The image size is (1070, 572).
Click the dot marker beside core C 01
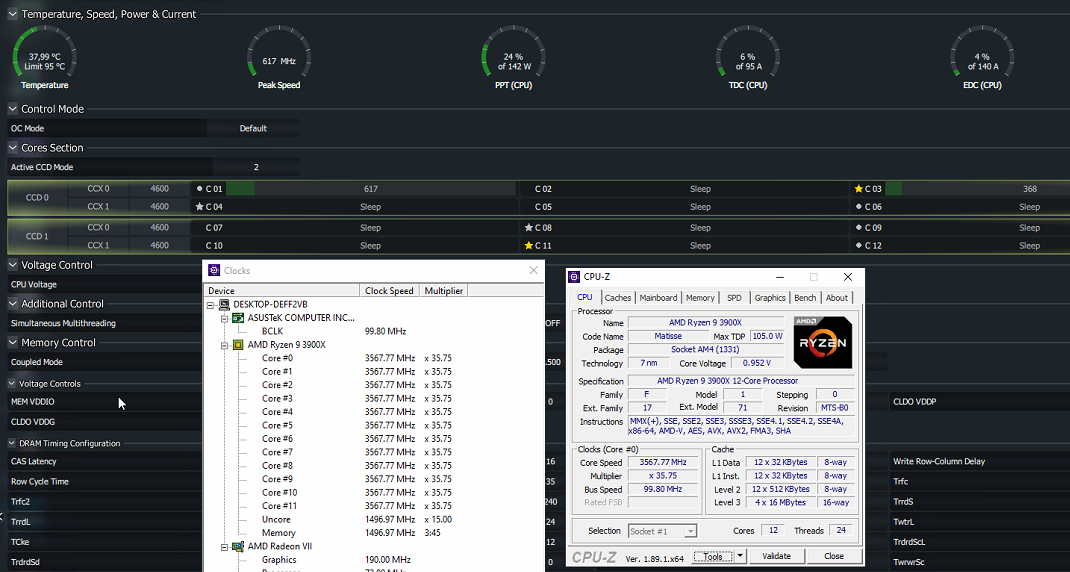coord(199,188)
